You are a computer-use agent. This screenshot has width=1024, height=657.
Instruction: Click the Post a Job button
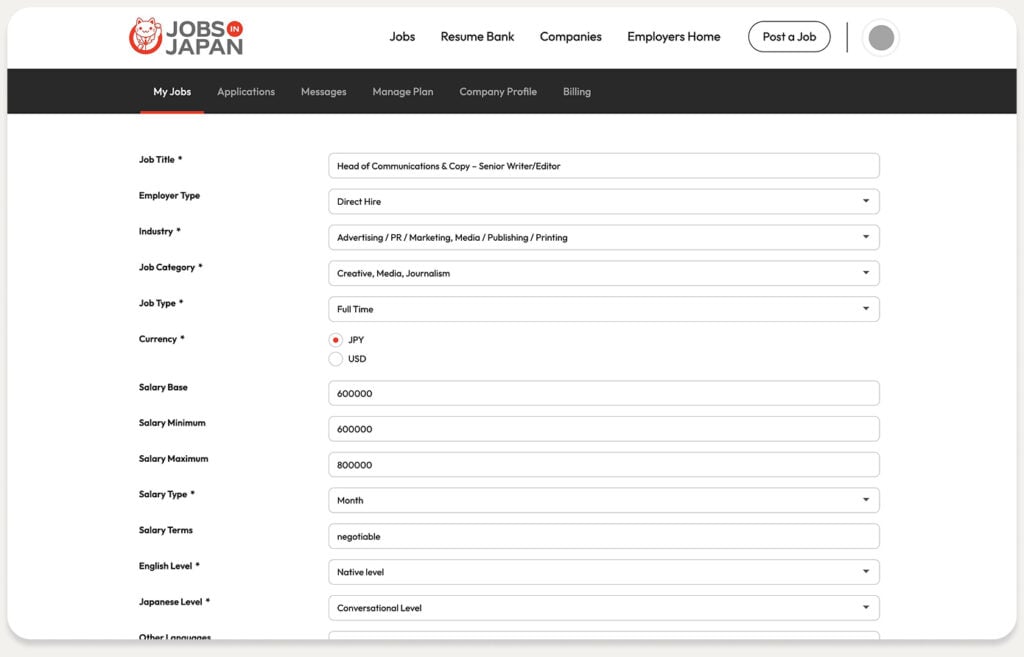tap(789, 37)
